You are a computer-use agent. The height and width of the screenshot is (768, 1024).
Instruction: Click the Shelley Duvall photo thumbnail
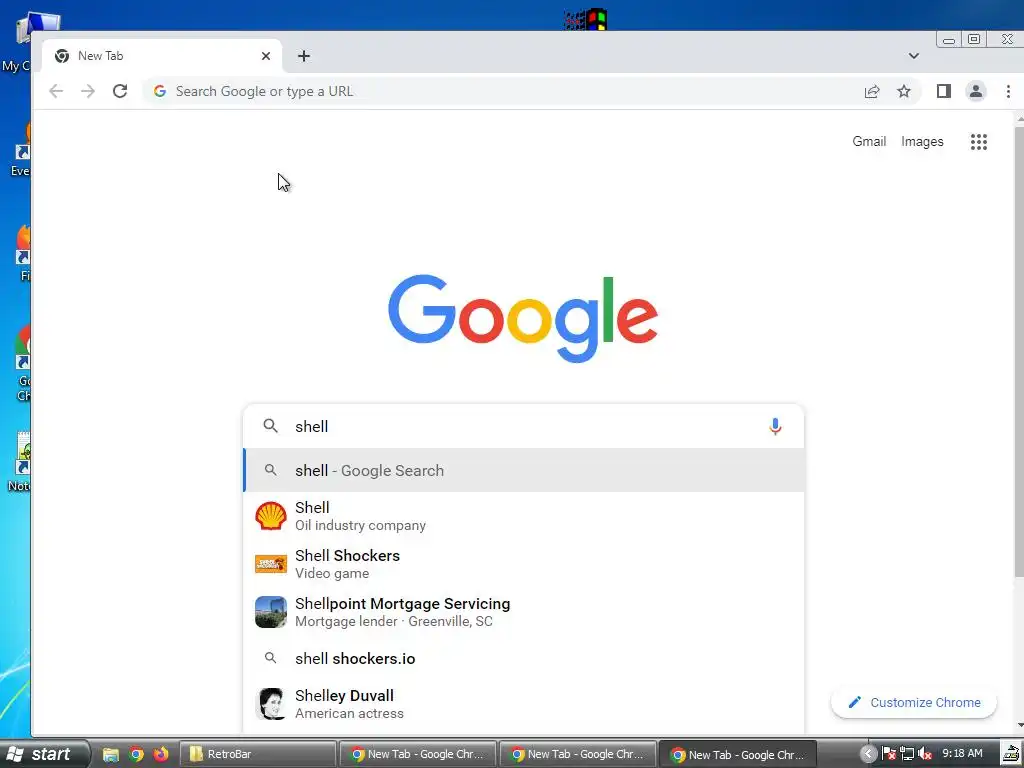click(x=271, y=704)
